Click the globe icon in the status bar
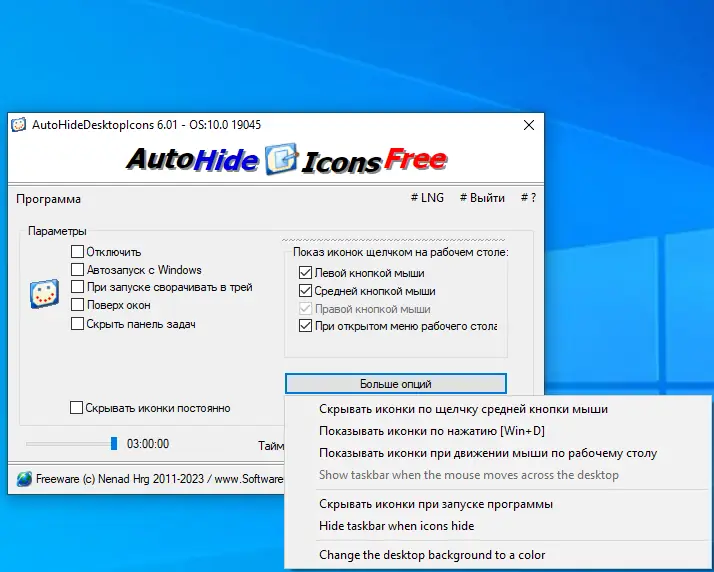The height and width of the screenshot is (572, 714). click(24, 479)
